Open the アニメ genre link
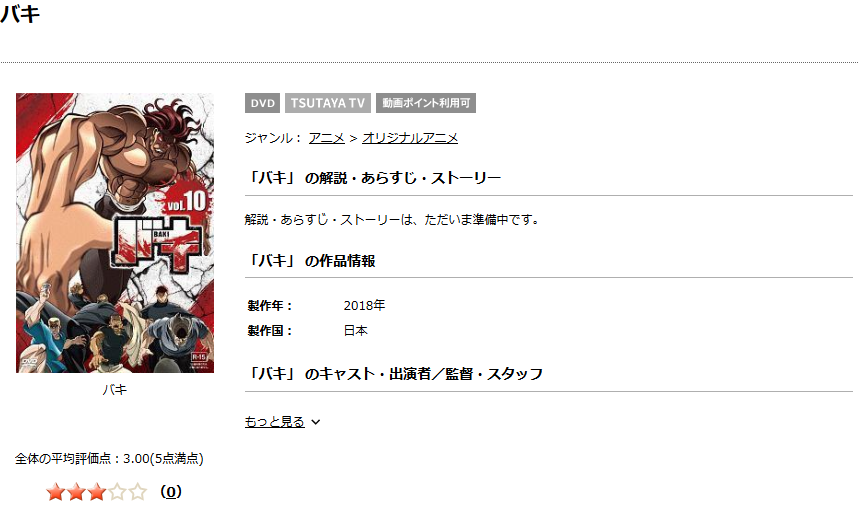 327,138
